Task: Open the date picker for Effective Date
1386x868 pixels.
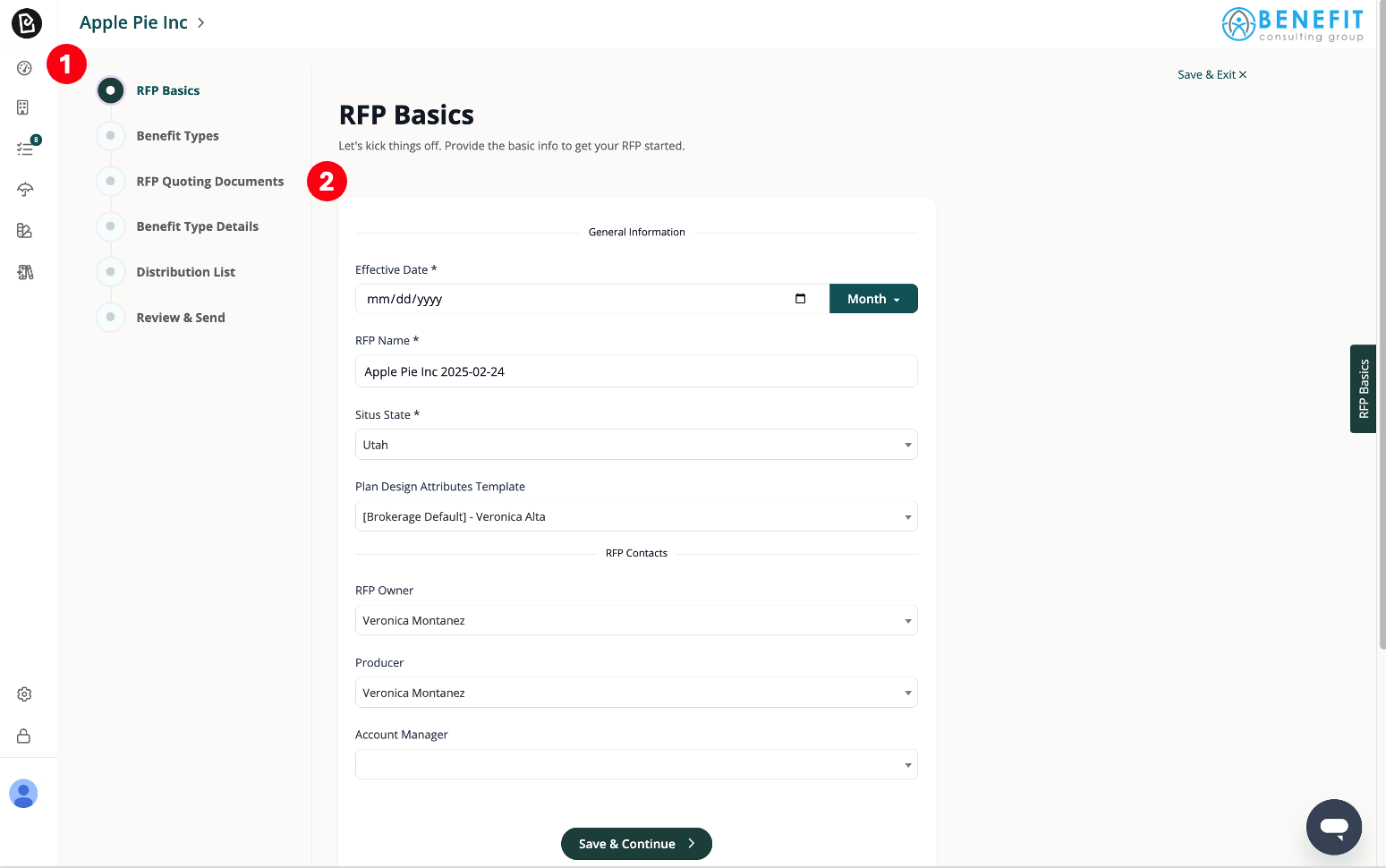Action: pyautogui.click(x=799, y=298)
